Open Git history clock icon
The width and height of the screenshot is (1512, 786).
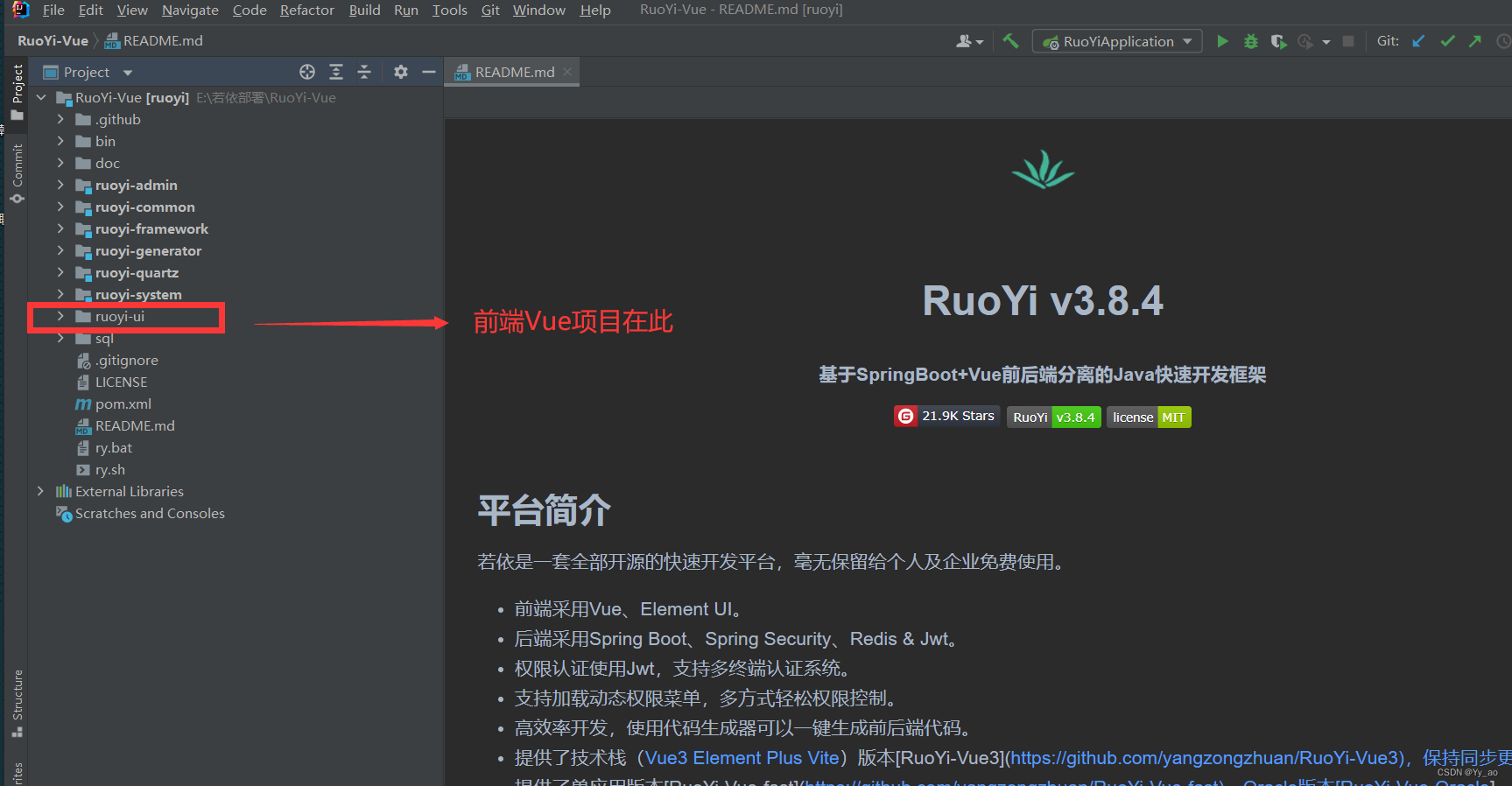coord(1503,41)
